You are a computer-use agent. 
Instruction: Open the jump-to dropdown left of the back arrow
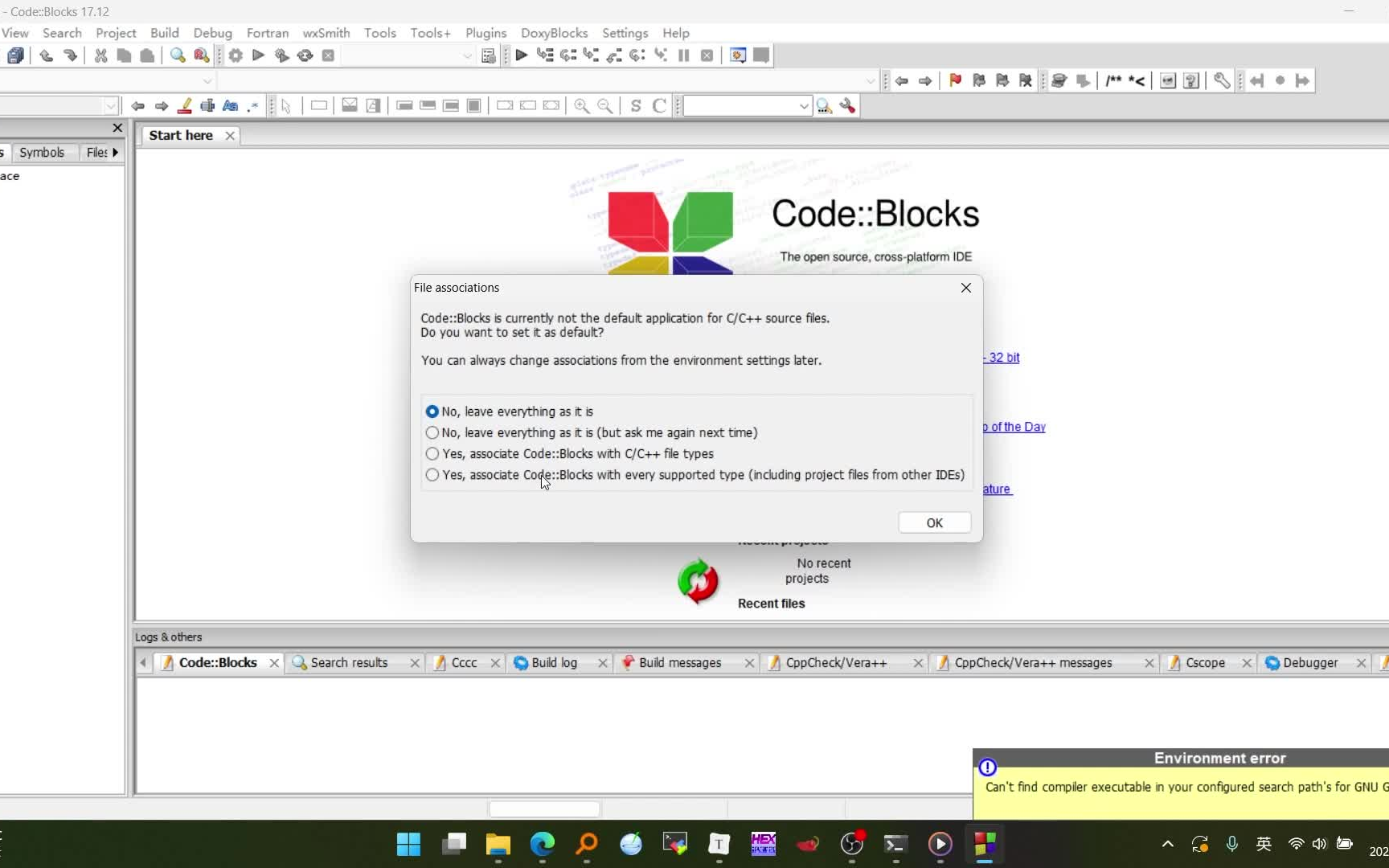[110, 106]
